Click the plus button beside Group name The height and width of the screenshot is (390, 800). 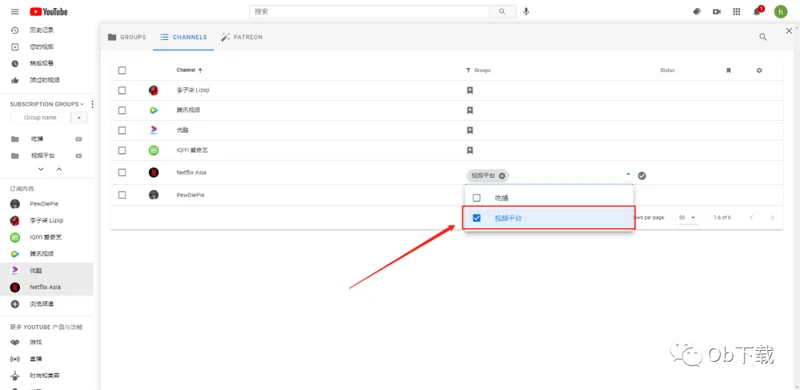[79, 117]
